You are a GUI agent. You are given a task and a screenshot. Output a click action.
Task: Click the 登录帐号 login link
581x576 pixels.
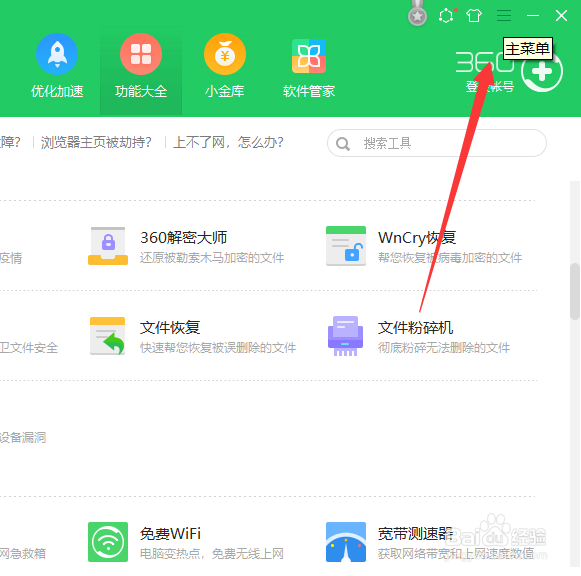click(x=490, y=87)
